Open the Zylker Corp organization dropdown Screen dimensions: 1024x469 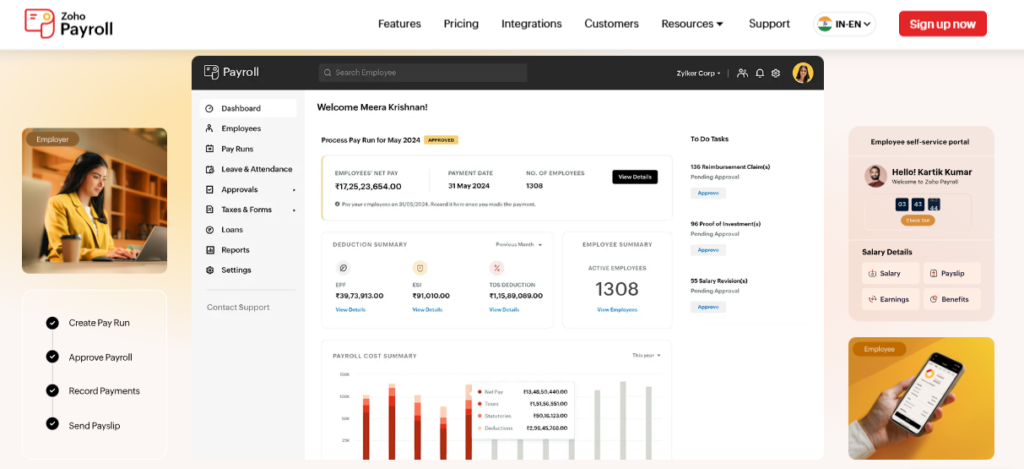698,73
